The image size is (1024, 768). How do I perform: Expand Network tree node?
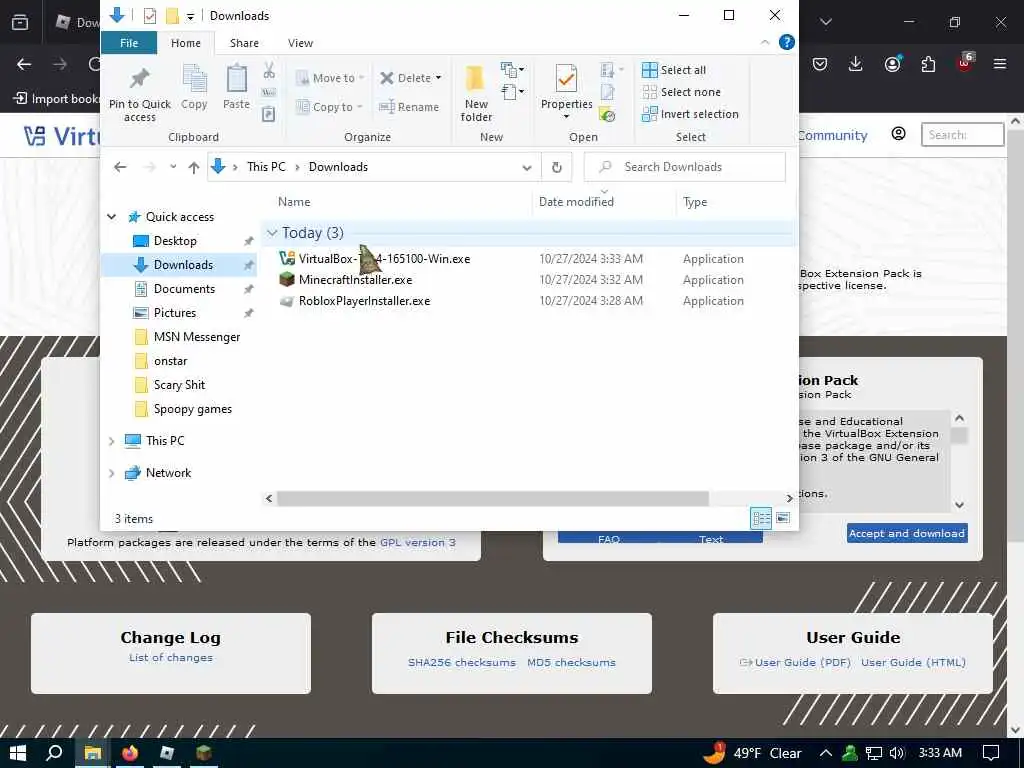point(112,473)
